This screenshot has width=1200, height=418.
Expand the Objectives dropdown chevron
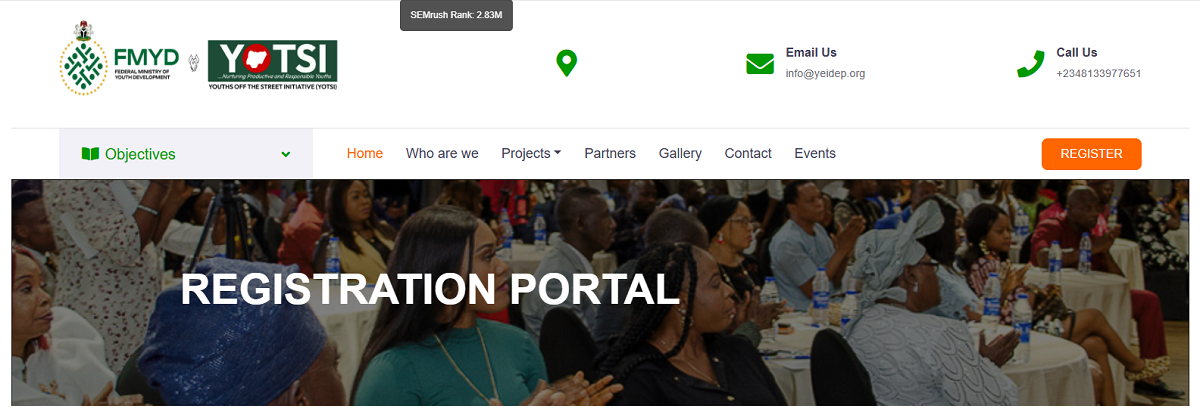(286, 154)
